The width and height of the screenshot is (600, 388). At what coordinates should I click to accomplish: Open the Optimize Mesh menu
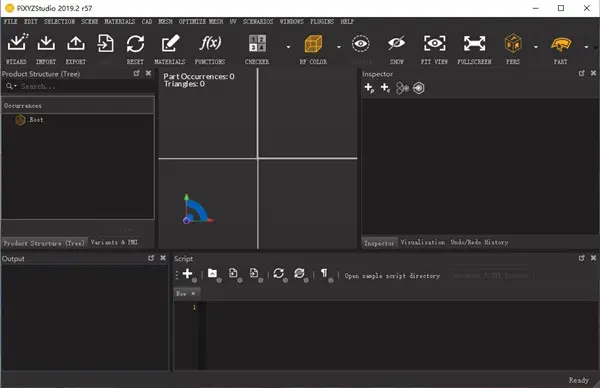[x=201, y=21]
